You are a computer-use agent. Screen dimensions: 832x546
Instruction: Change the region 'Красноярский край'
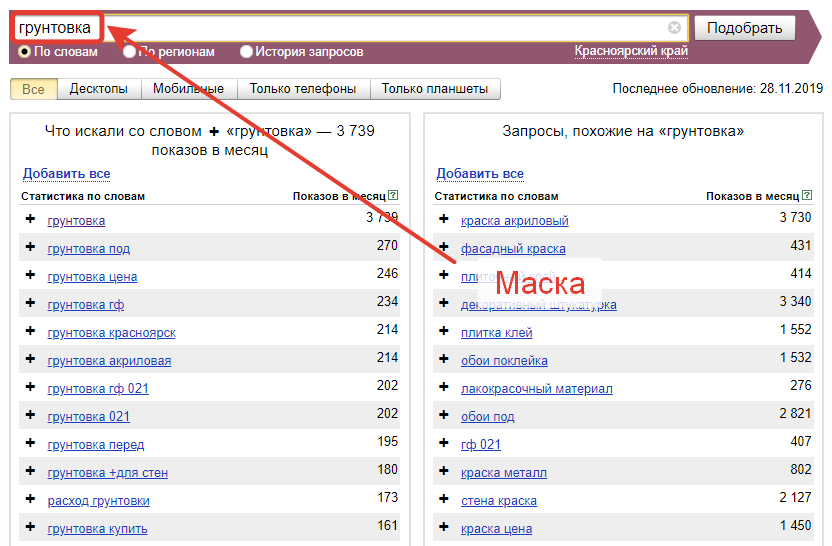pos(631,51)
